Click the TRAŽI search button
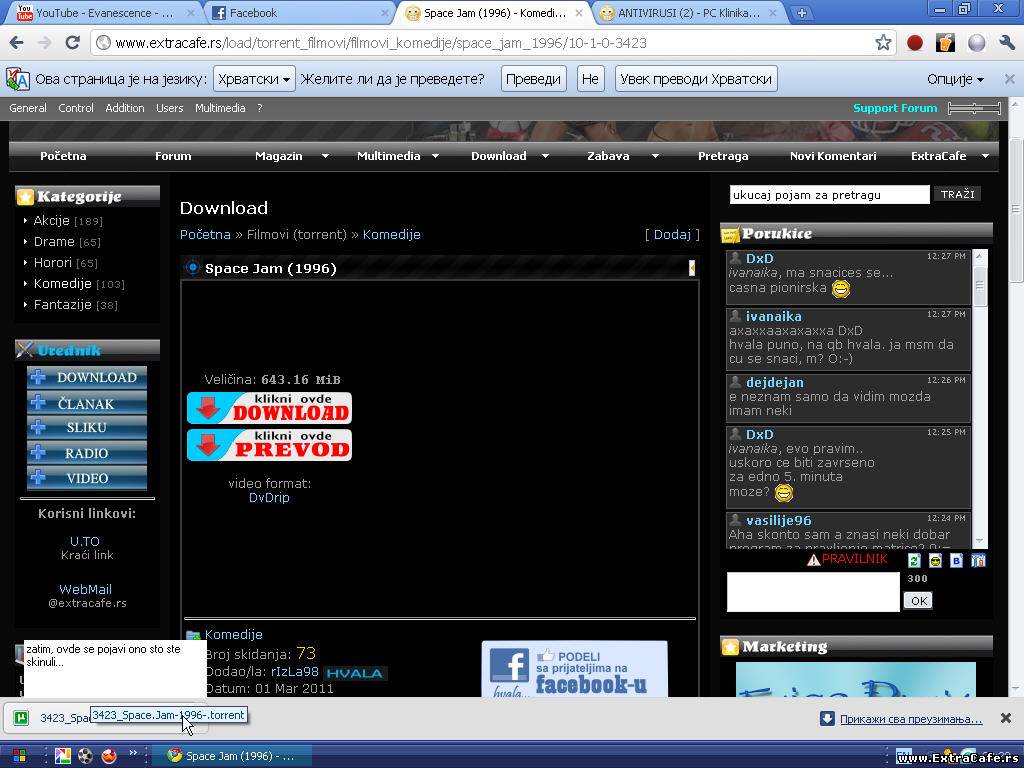 957,194
